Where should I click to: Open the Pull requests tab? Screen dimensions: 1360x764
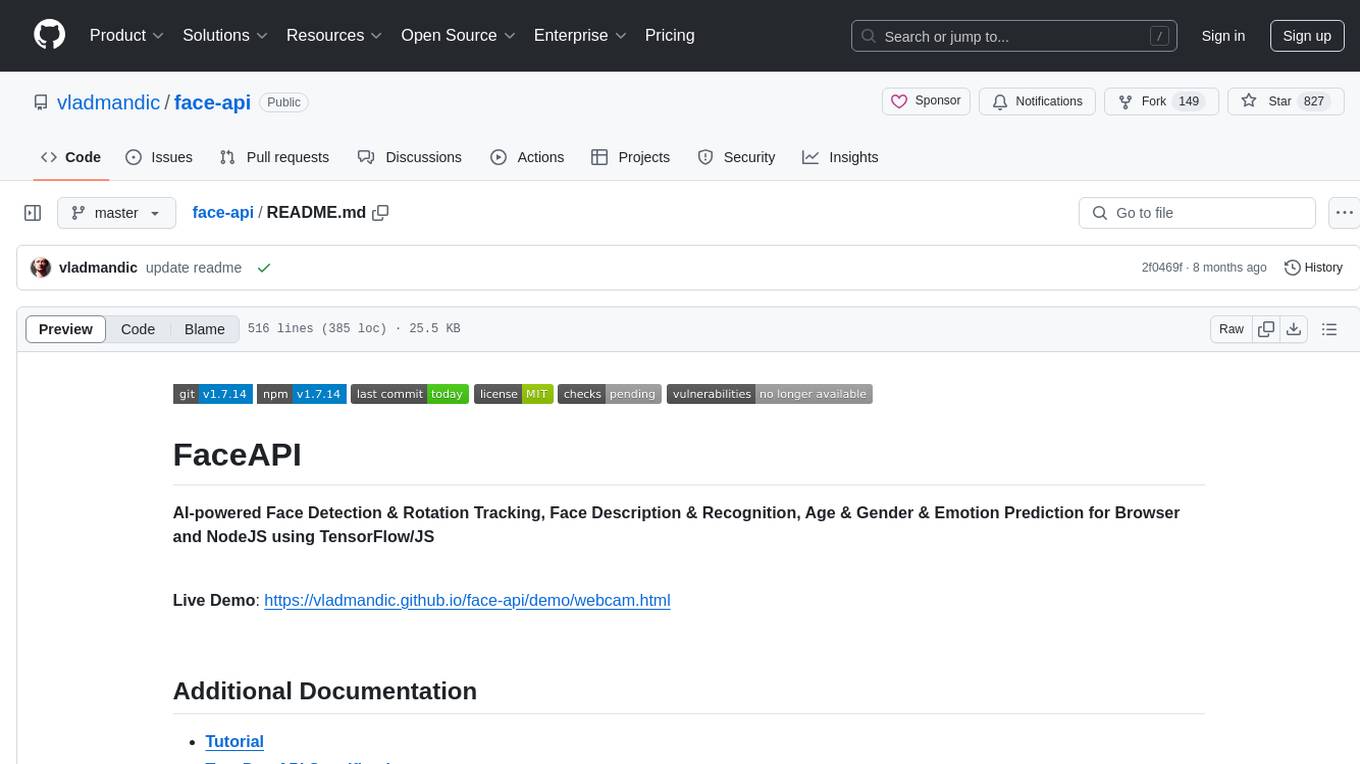click(274, 157)
